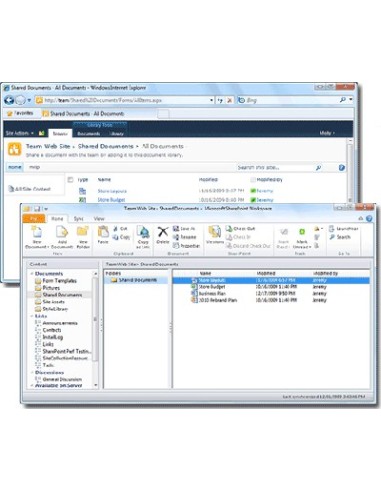Image resolution: width=381 pixels, height=492 pixels.
Task: Select Announcements list in Content pane
Action: pos(56,323)
